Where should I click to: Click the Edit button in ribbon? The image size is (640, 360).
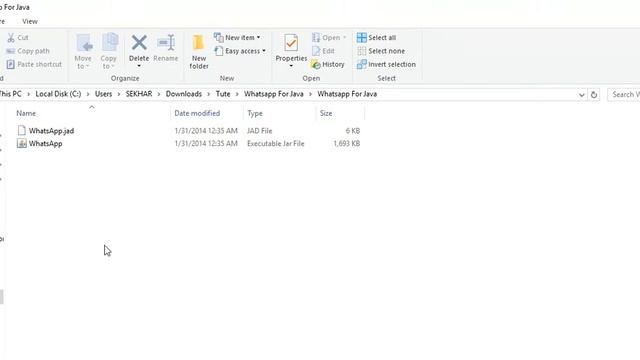[x=323, y=51]
